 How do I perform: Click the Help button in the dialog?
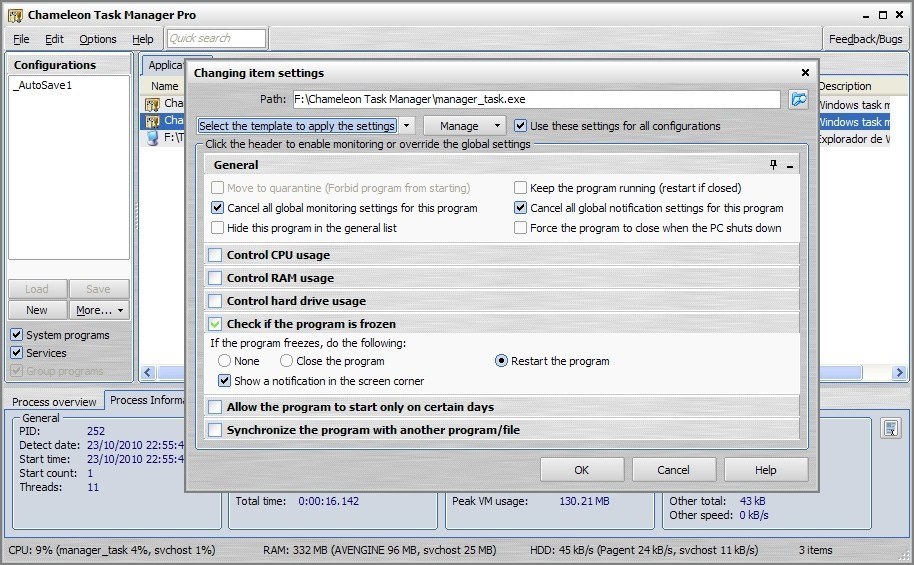coord(765,470)
